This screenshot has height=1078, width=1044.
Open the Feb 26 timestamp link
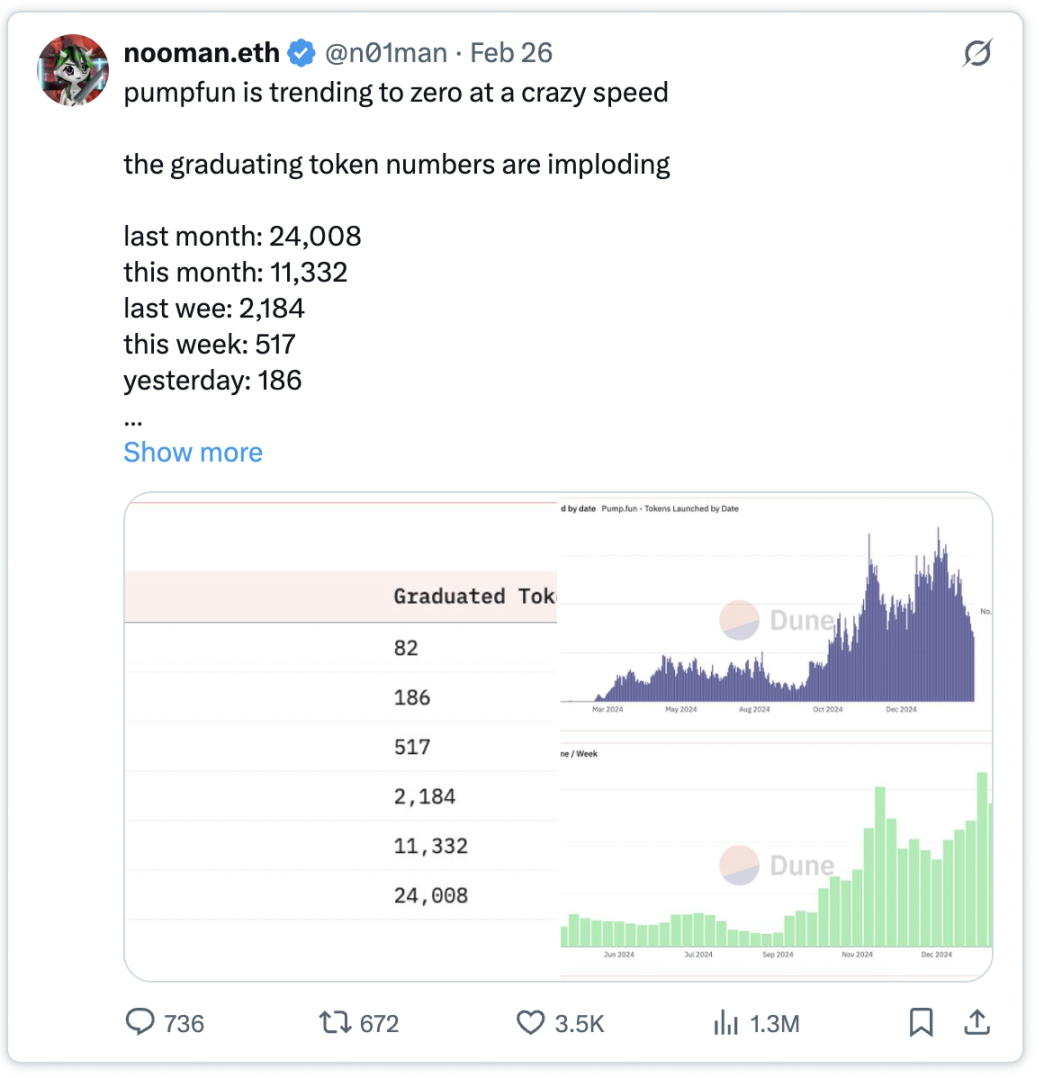(511, 53)
